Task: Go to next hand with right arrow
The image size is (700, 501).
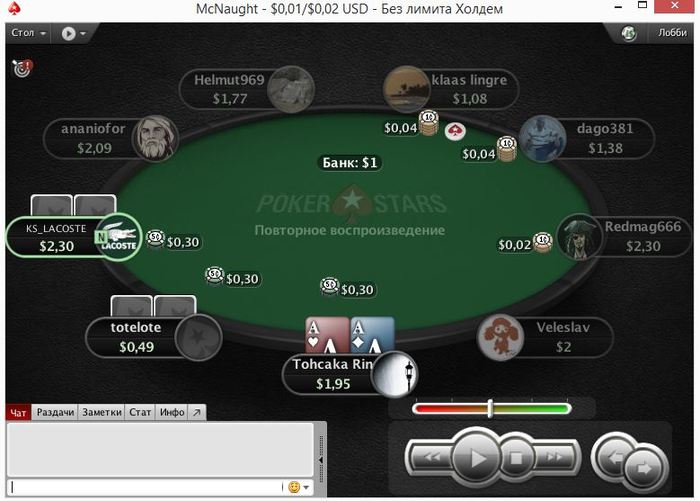Action: click(645, 468)
